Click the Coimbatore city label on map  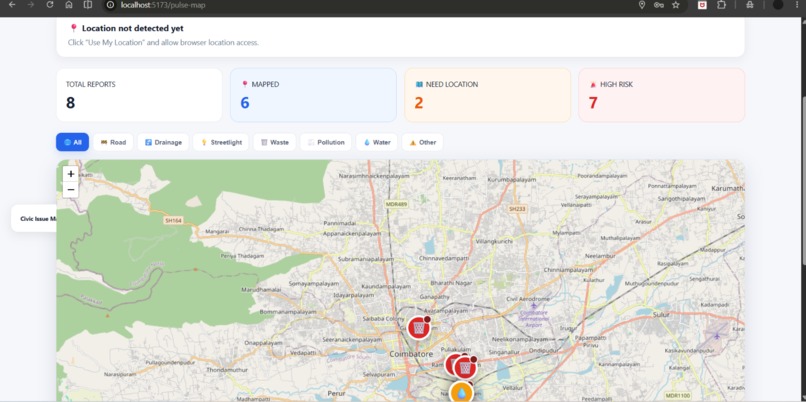point(411,355)
